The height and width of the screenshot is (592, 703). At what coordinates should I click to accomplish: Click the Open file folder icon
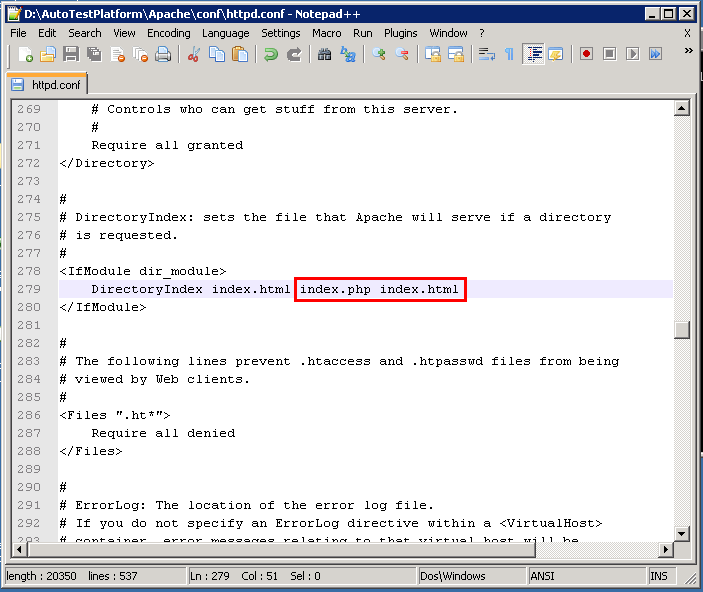48,54
